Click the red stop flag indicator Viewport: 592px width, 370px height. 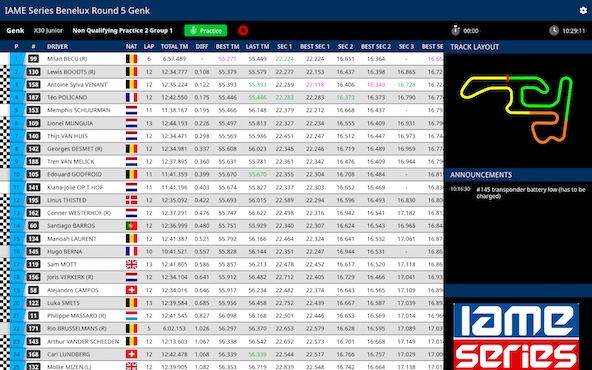243,31
